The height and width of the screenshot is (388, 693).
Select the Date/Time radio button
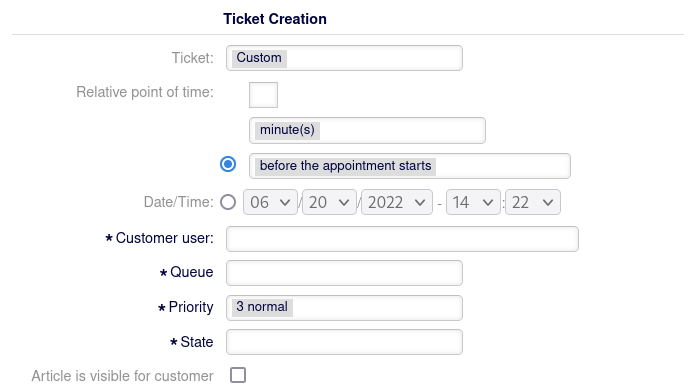[228, 202]
